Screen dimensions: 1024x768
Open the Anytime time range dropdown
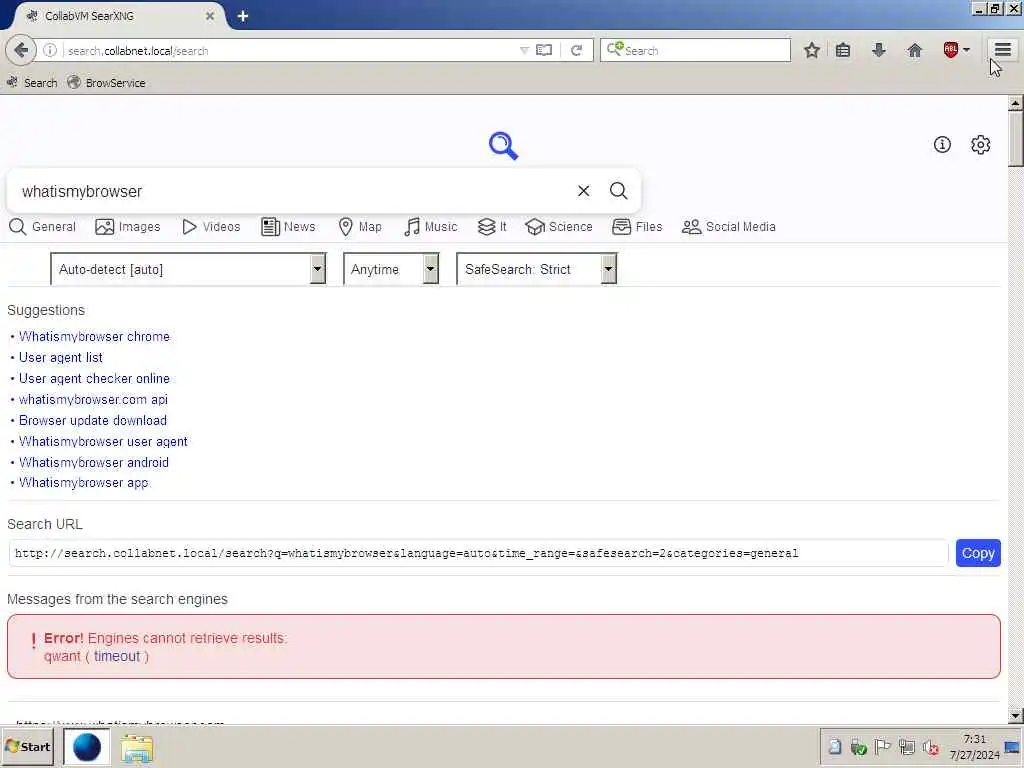(x=391, y=269)
